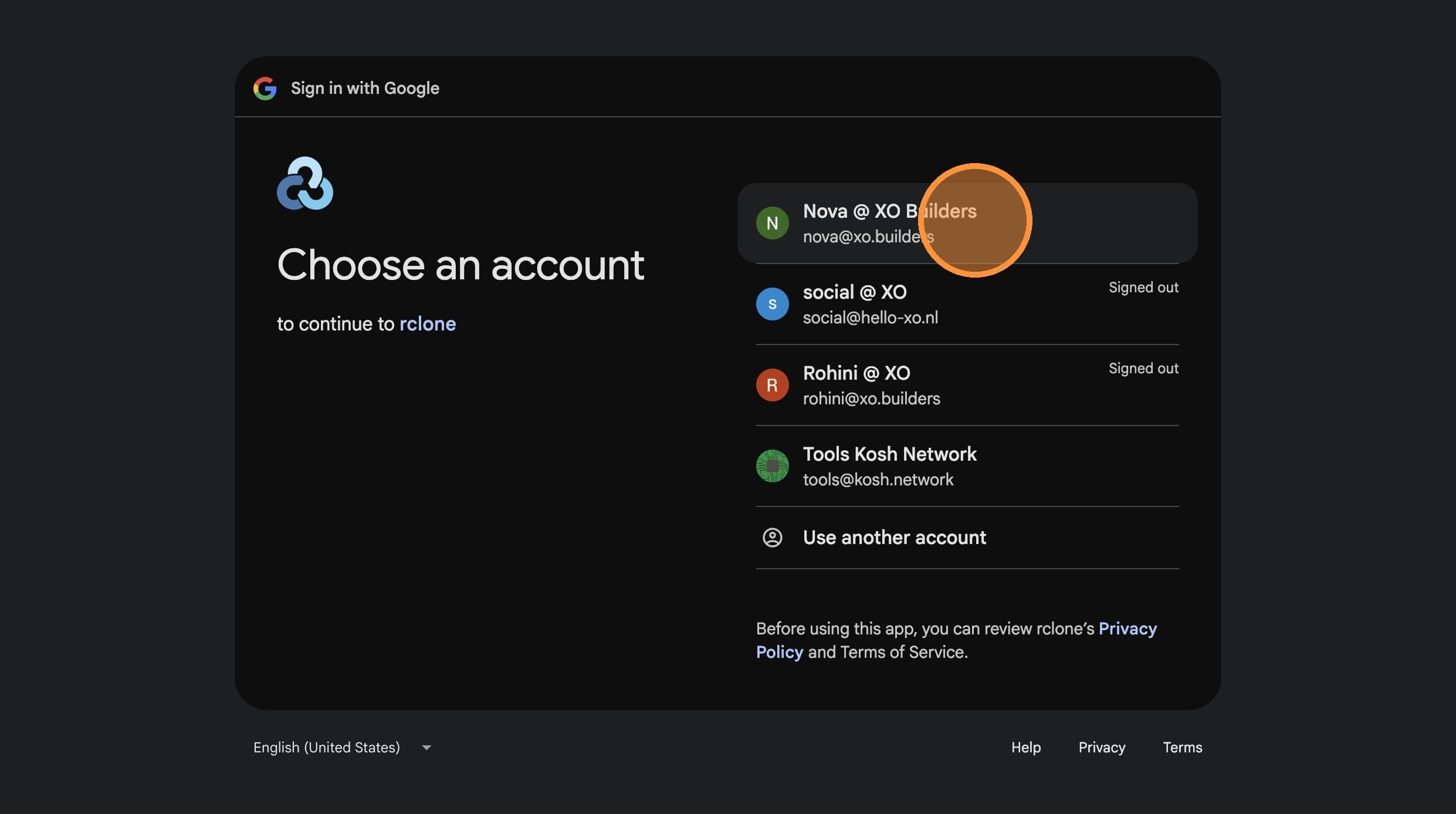Select the social @ XO account
This screenshot has width=1456, height=814.
pyautogui.click(x=967, y=304)
